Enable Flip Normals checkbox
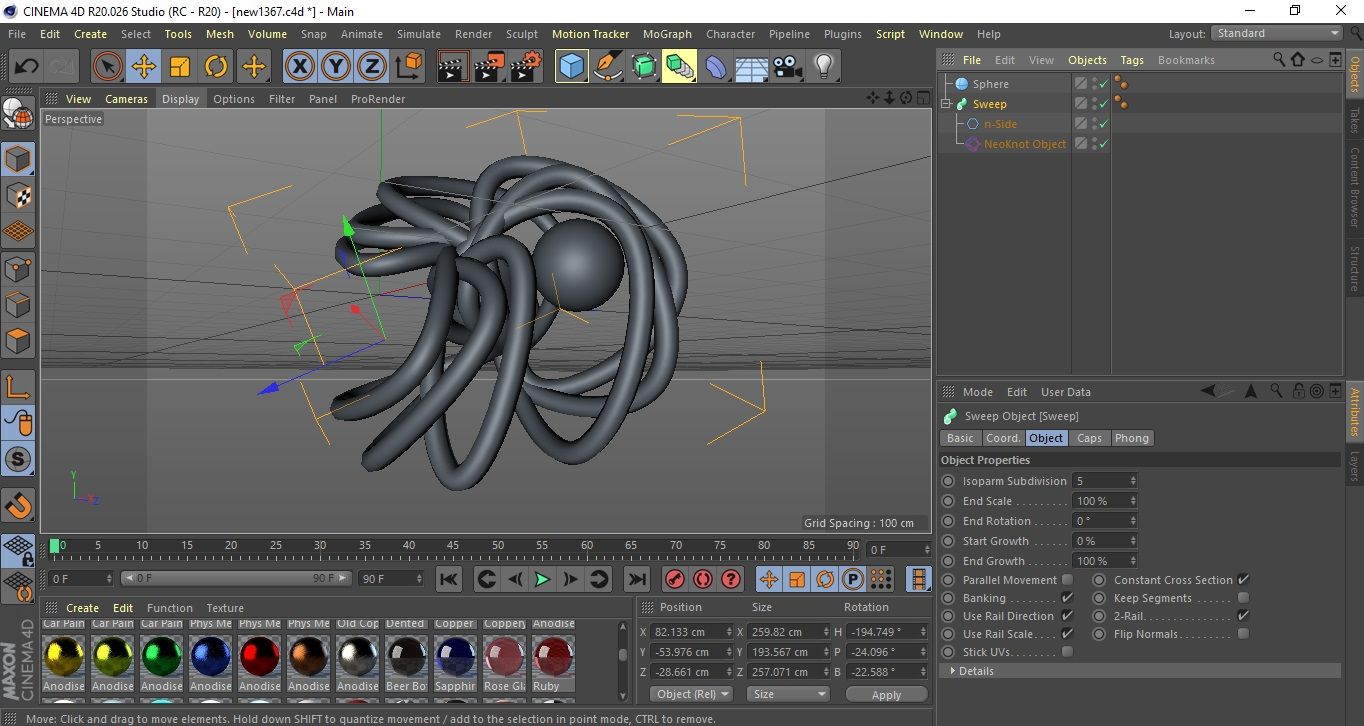This screenshot has width=1364, height=726. coord(1243,634)
